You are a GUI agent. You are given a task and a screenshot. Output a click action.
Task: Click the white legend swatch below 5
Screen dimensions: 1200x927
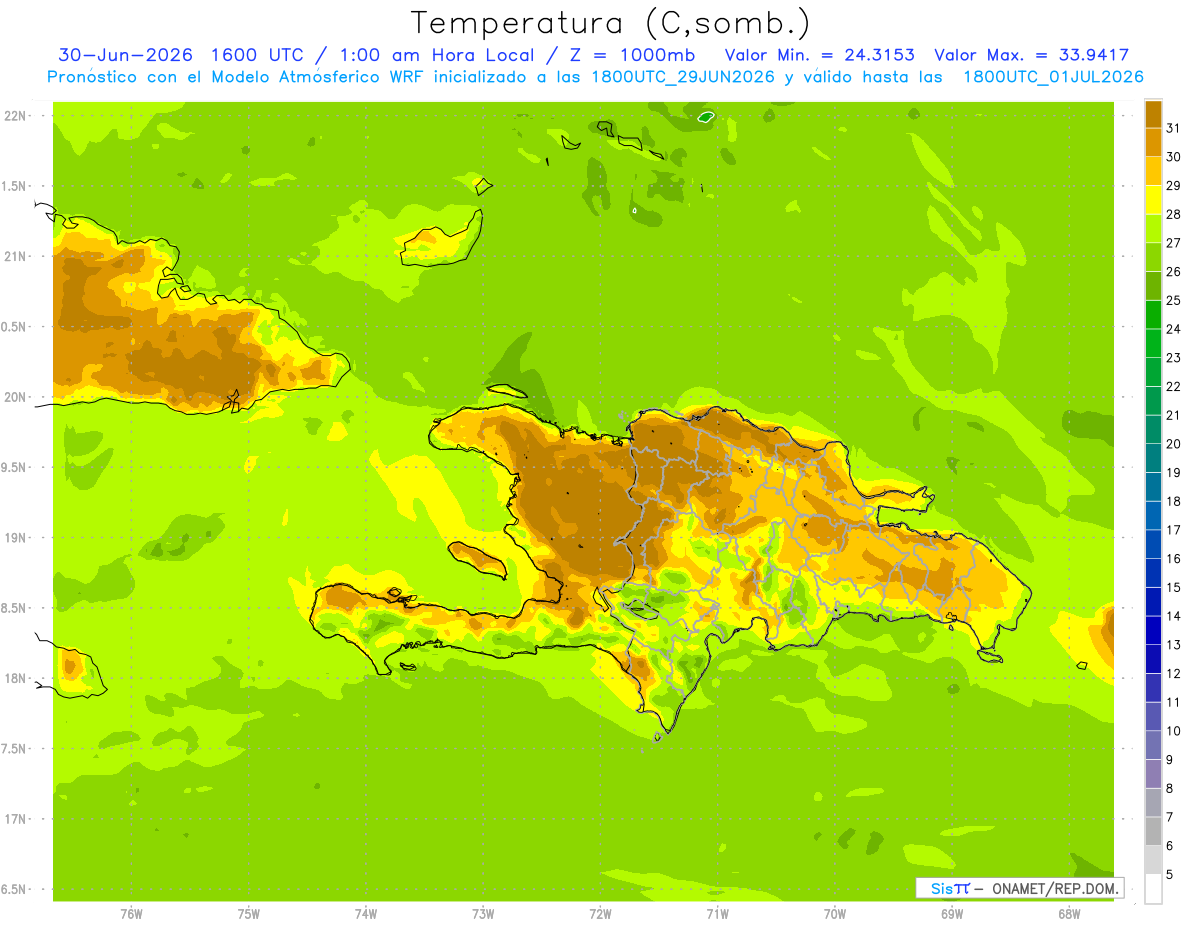point(1153,889)
